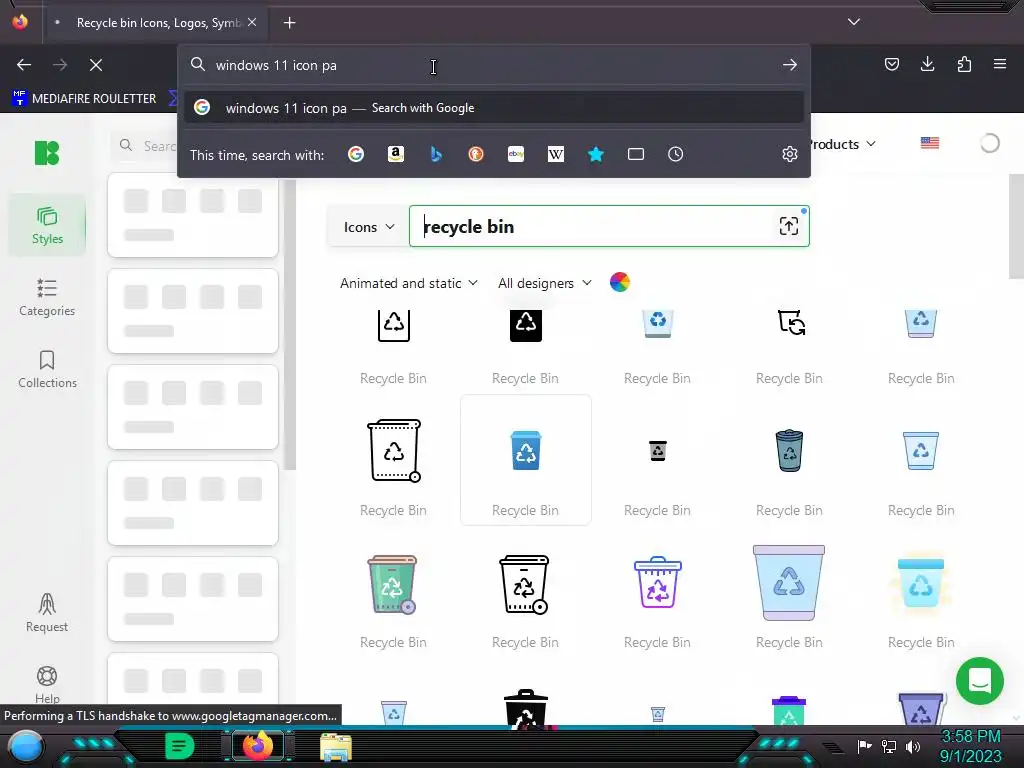Viewport: 1024px width, 768px height.
Task: Expand All designers dropdown
Action: click(x=545, y=283)
